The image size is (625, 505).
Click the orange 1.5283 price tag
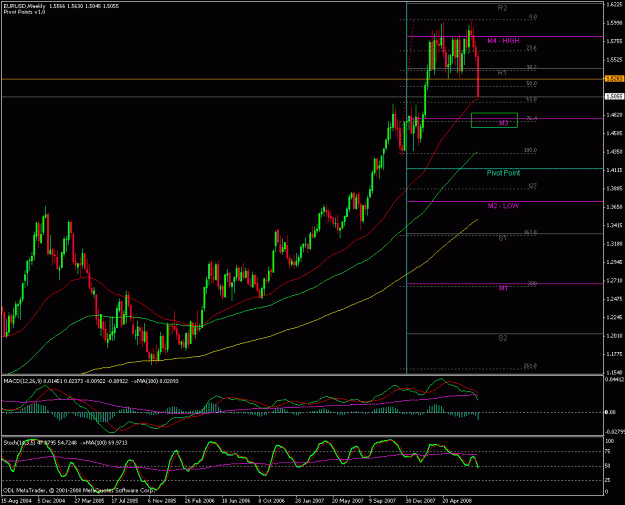[x=614, y=79]
